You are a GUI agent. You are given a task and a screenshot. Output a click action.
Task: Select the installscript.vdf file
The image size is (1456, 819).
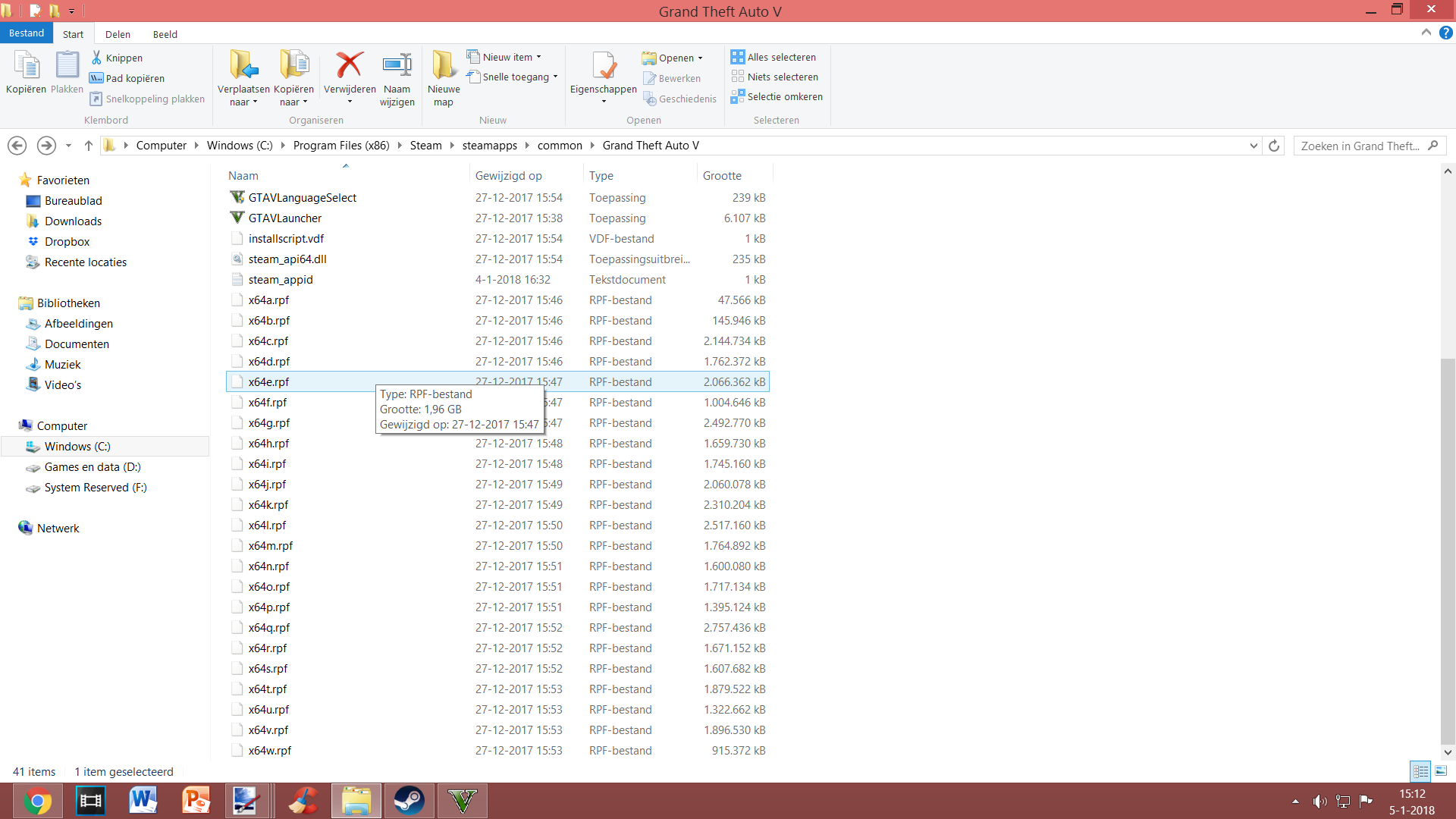pyautogui.click(x=497, y=238)
